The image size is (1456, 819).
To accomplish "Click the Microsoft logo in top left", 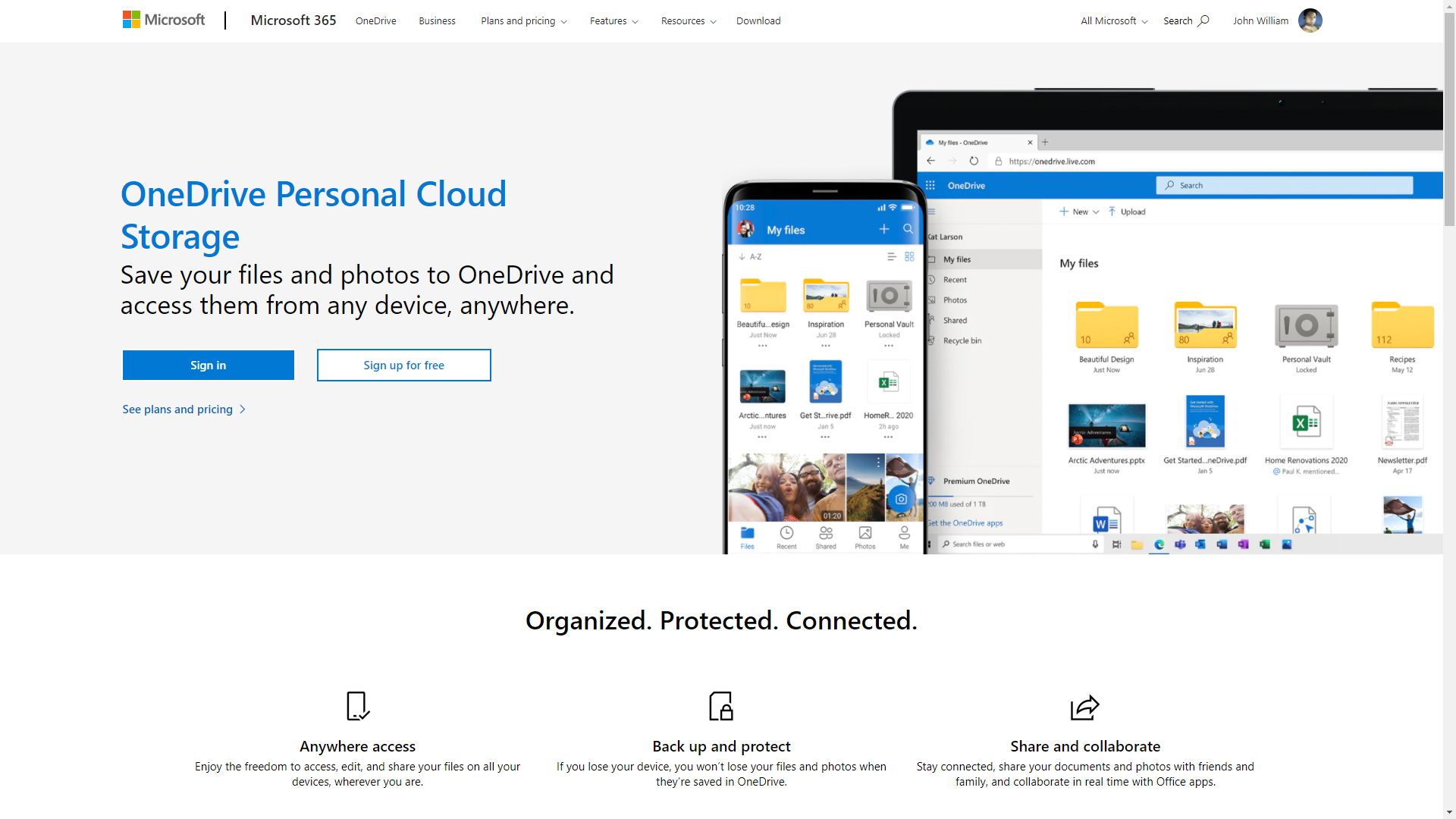I will 163,20.
